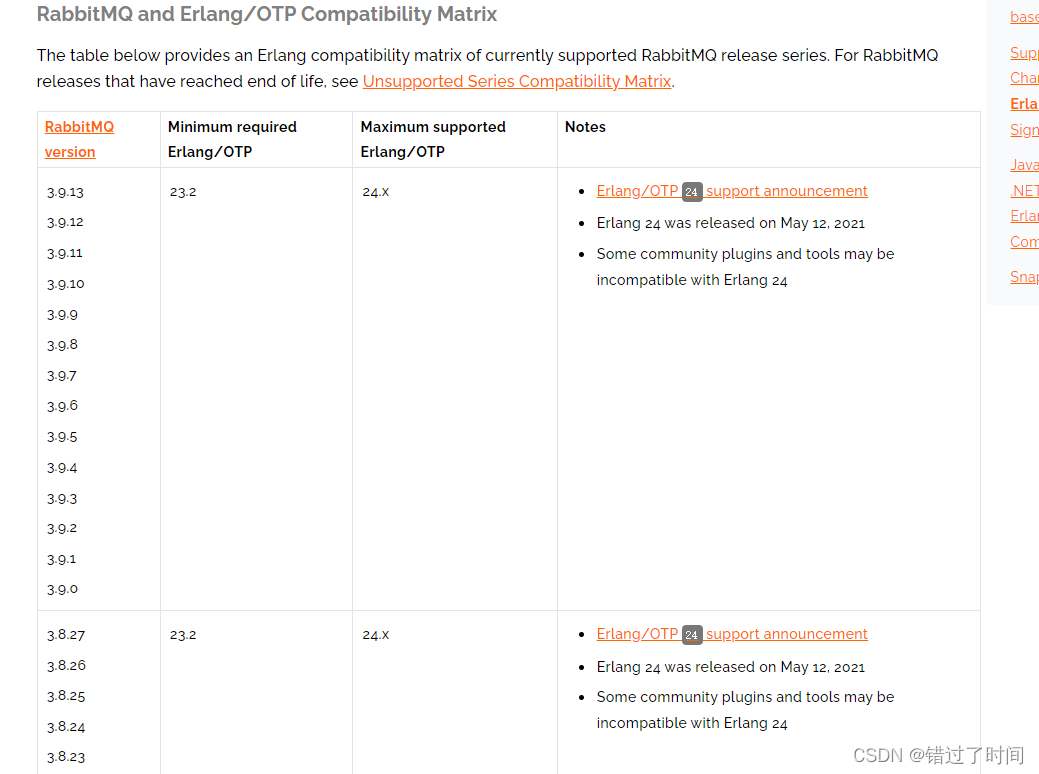Open the 'Java' sidebar link

(1024, 164)
